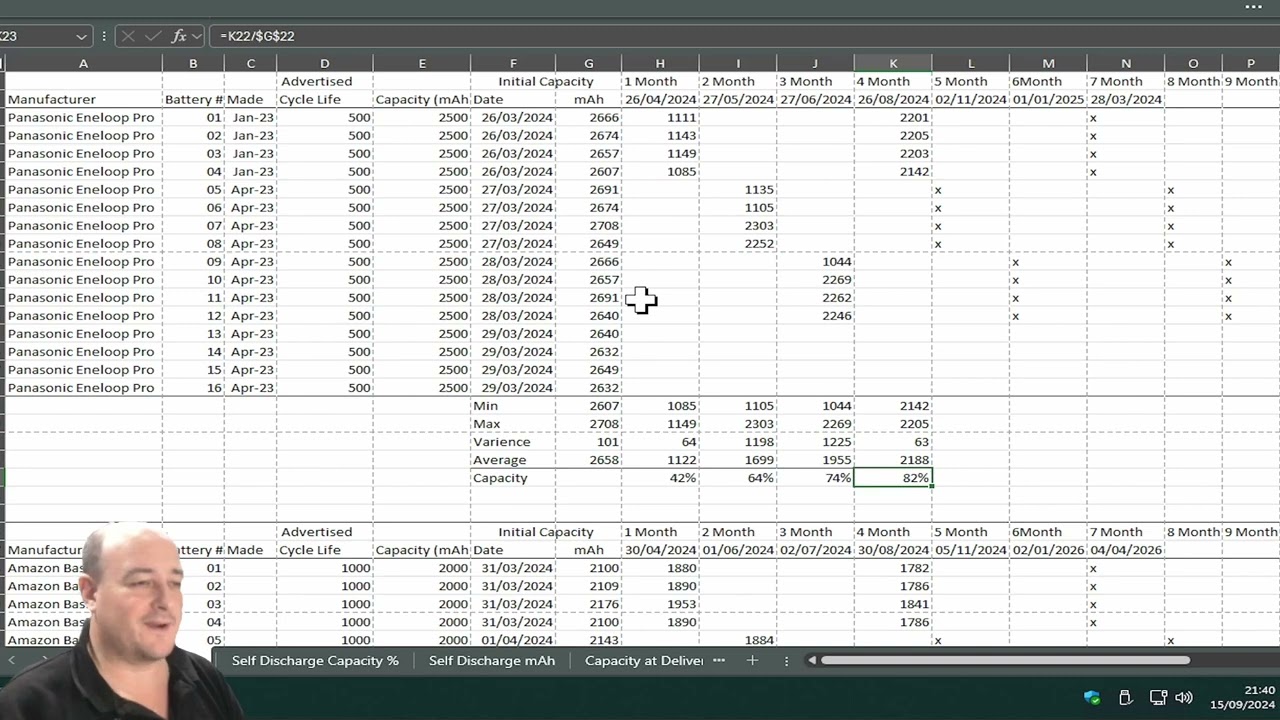
Task: Click the 02/11/2024 date header
Action: [970, 100]
